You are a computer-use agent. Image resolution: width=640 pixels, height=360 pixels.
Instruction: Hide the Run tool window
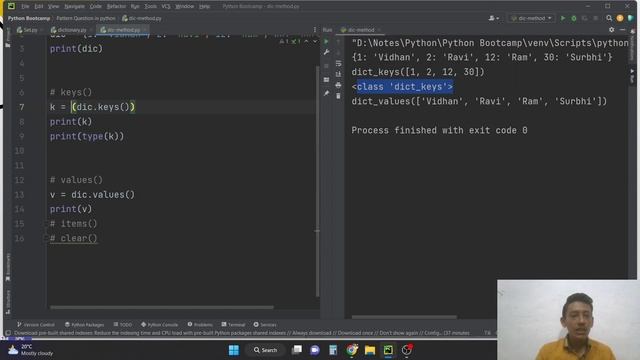tap(622, 30)
